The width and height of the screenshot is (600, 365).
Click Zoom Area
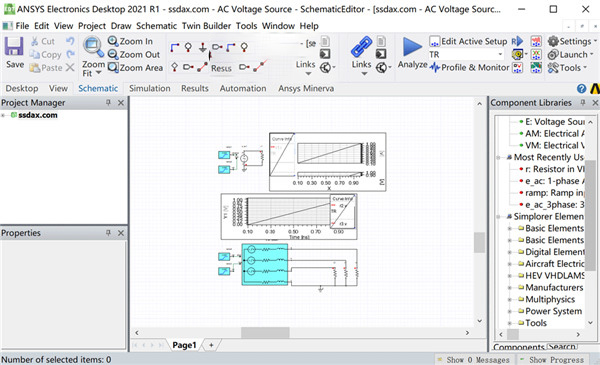(x=135, y=68)
